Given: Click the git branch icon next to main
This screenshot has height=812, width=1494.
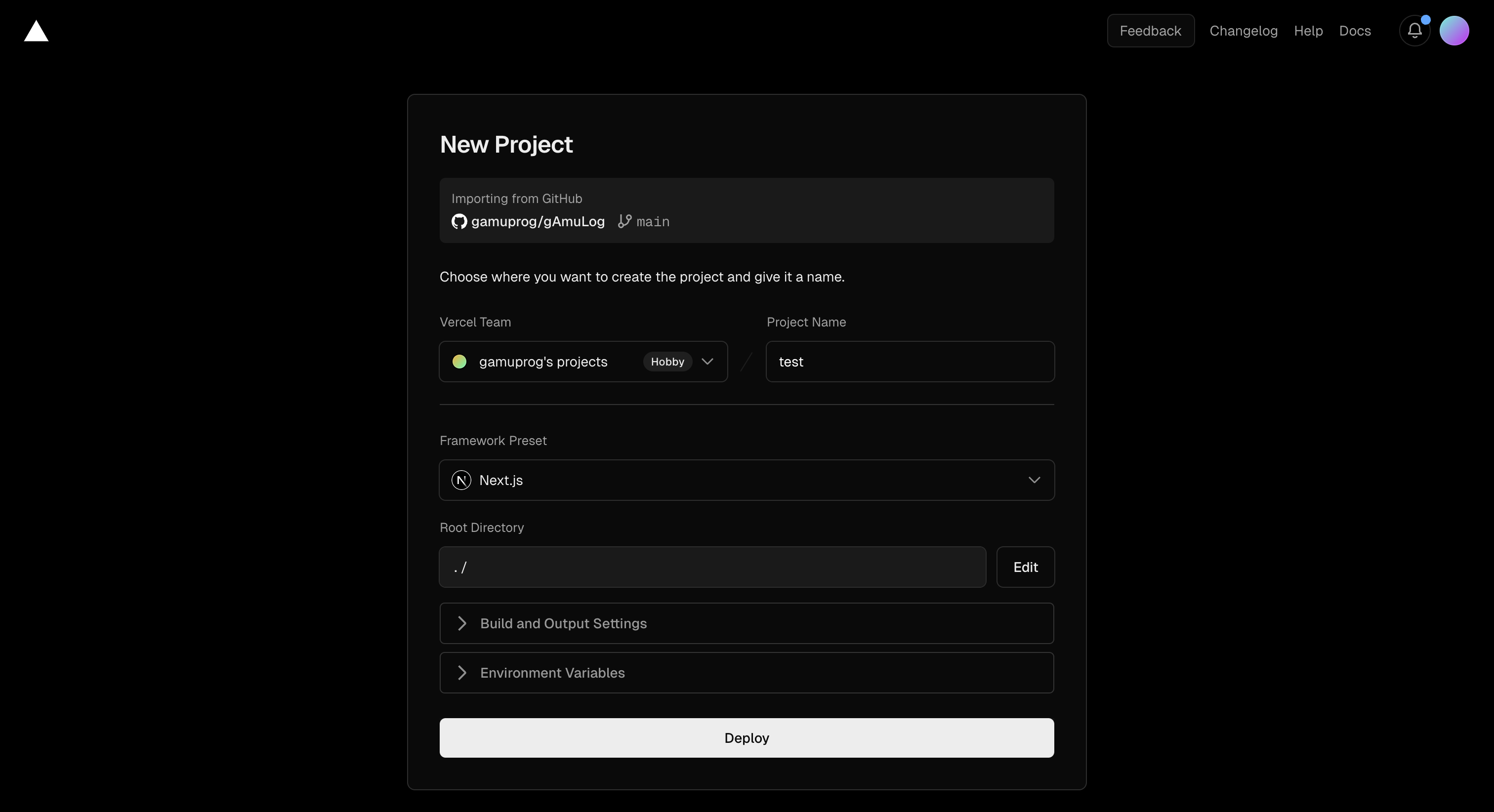Looking at the screenshot, I should click(x=624, y=222).
